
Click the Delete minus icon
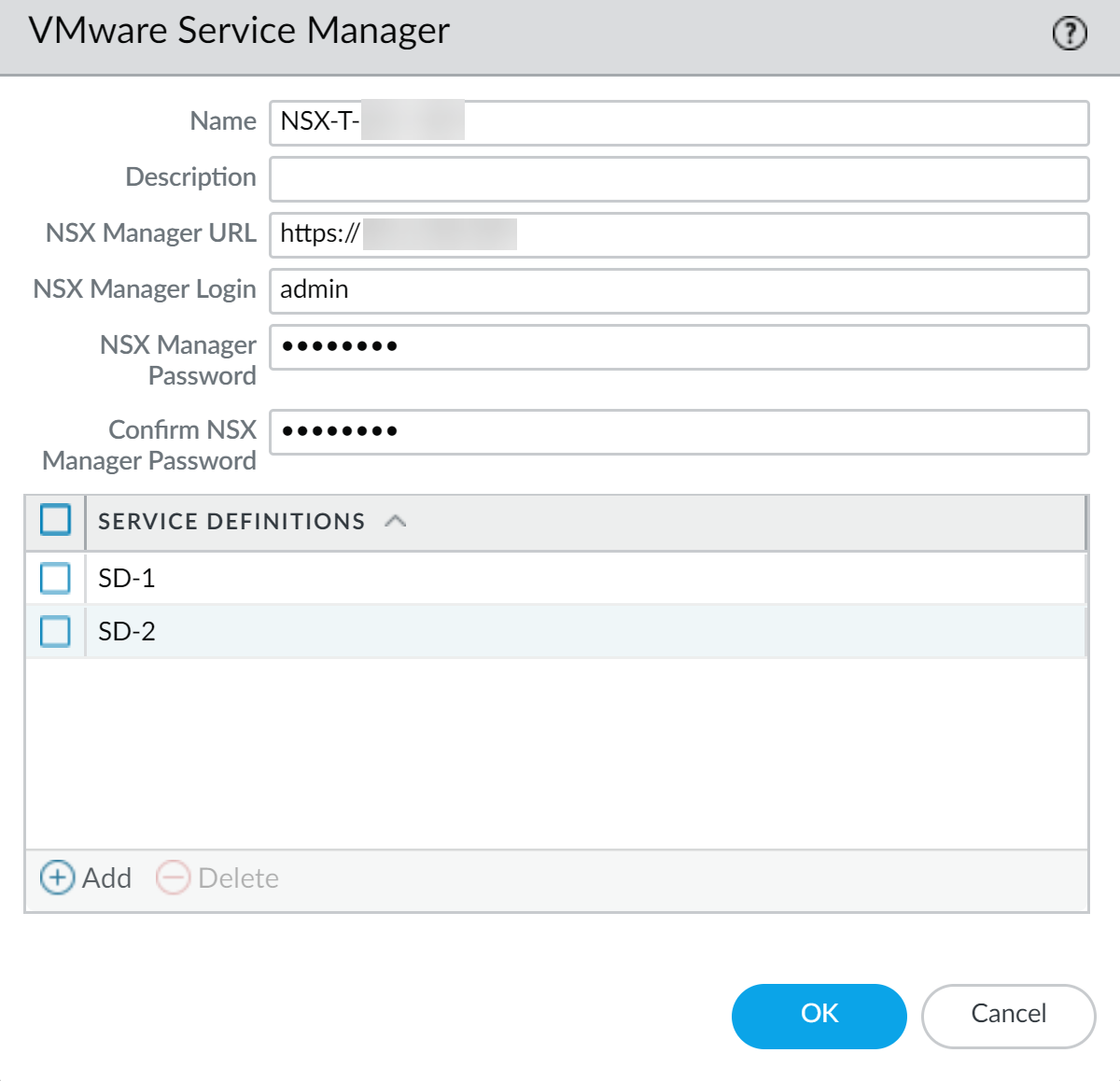(173, 878)
